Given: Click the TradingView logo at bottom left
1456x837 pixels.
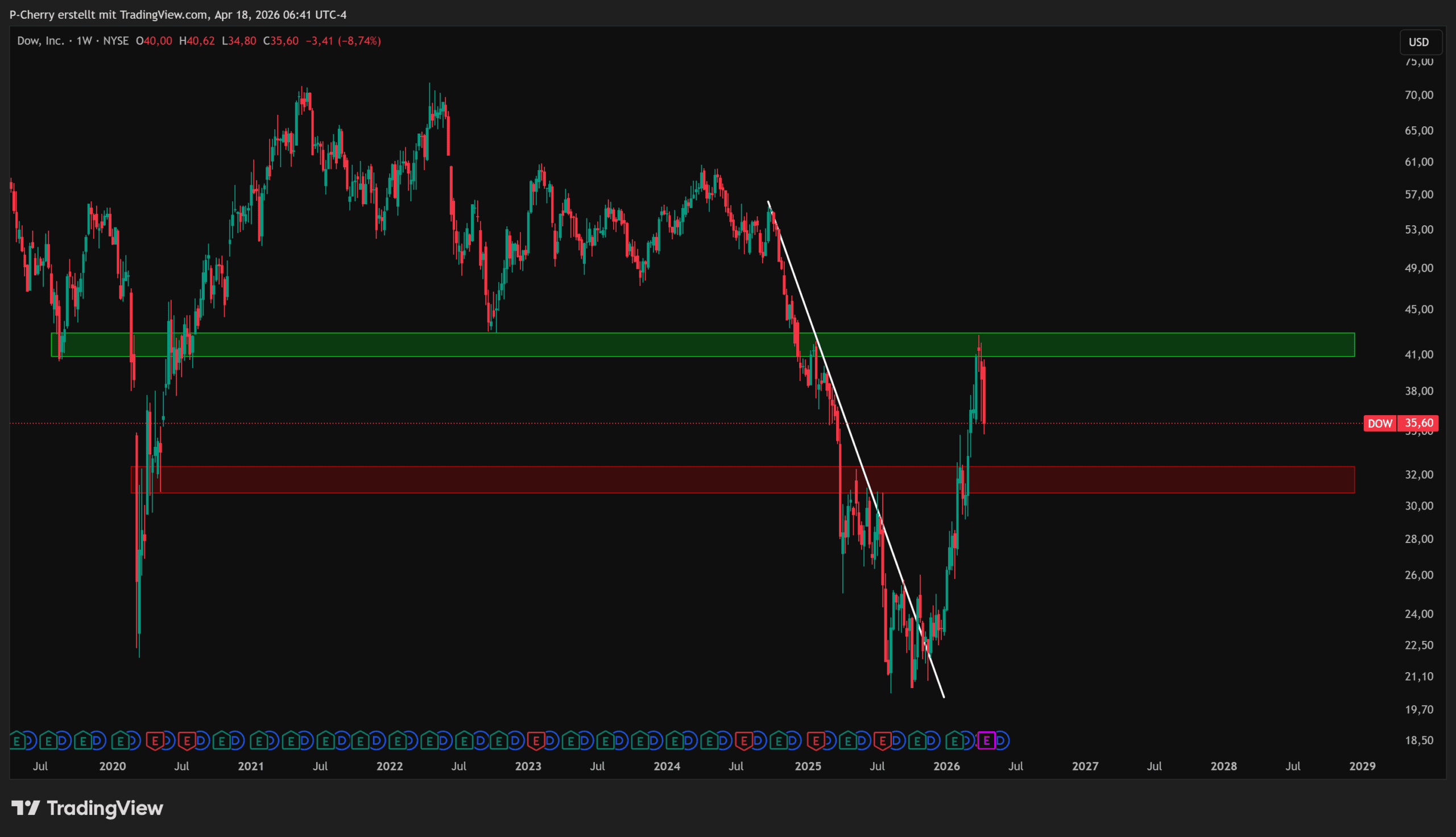Looking at the screenshot, I should tap(88, 808).
